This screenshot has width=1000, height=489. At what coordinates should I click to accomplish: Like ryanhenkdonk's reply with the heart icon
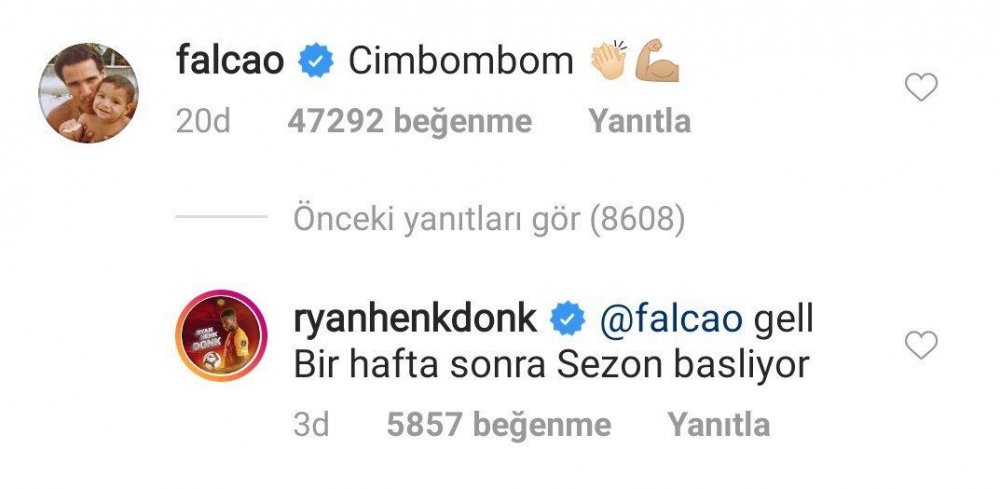coord(921,345)
